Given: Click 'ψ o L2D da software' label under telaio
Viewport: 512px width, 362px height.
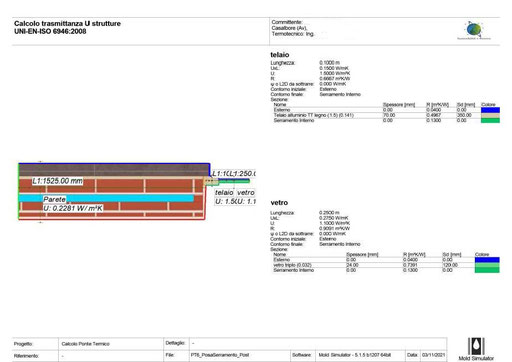Looking at the screenshot, I should click(292, 84).
